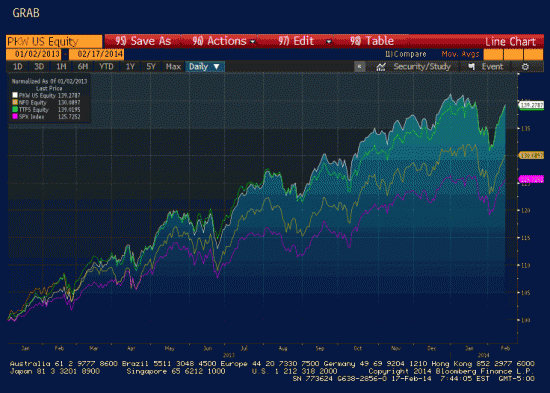Viewport: 550px width, 393px height.
Task: Click the Compare option
Action: pos(406,54)
